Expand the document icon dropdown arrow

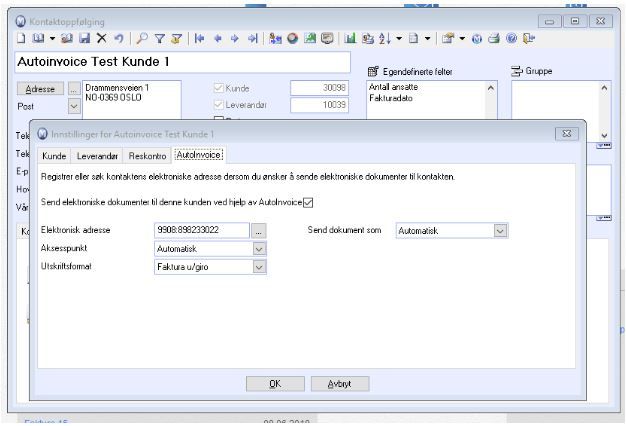[428, 39]
